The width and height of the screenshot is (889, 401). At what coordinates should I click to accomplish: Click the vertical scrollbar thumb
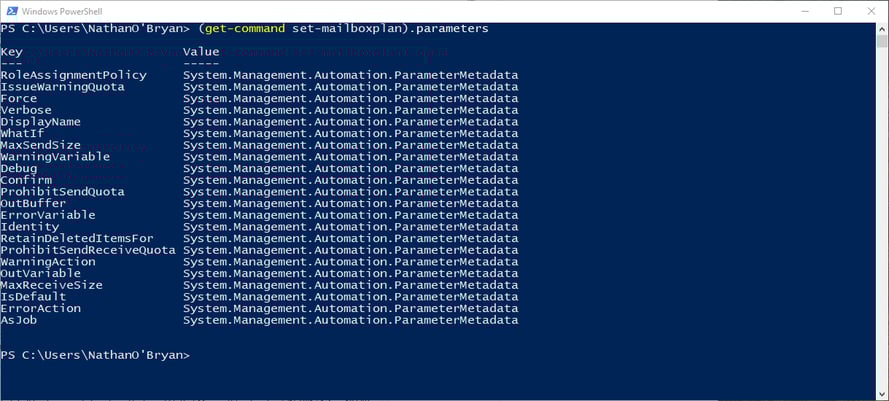(x=882, y=41)
